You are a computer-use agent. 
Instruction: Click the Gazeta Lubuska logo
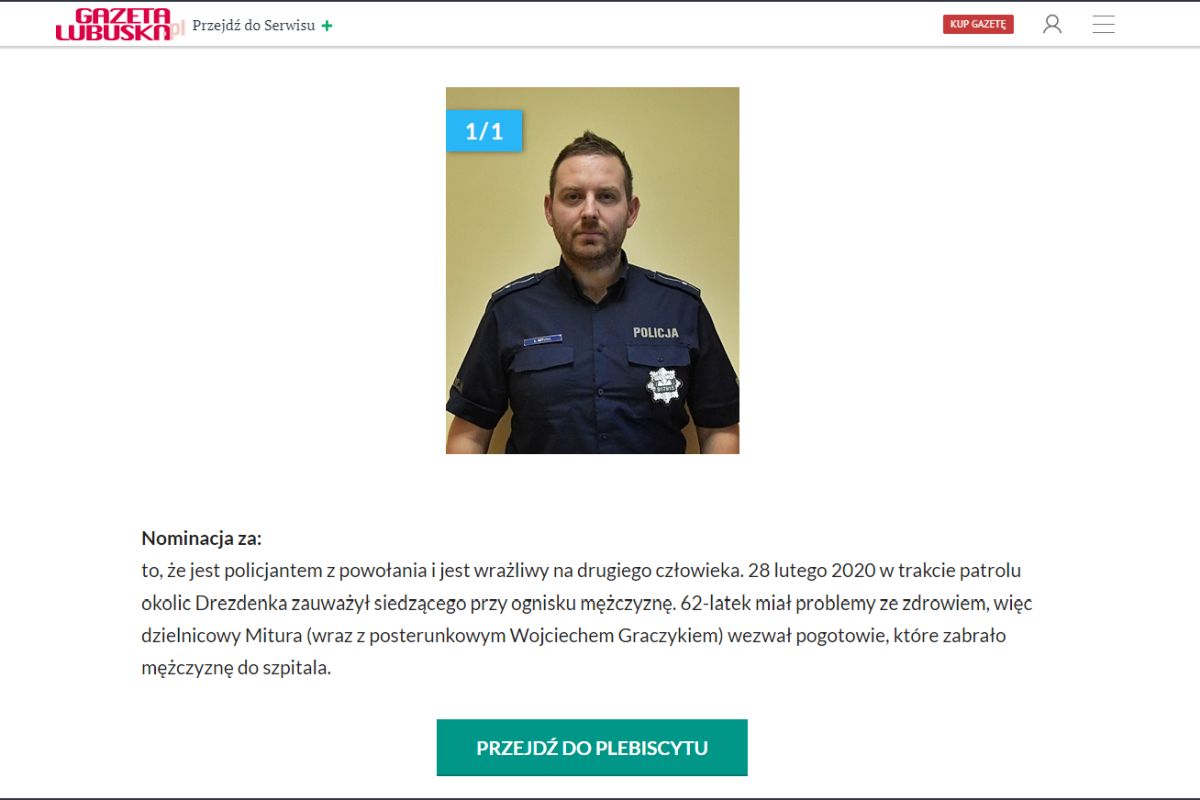click(x=112, y=25)
